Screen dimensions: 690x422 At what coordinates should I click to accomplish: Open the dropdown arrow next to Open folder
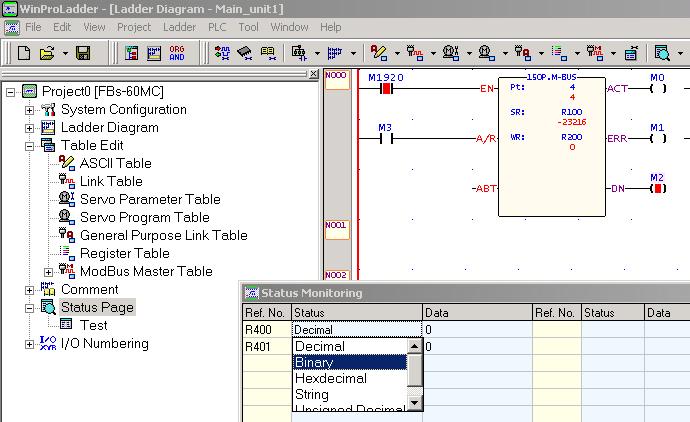[65, 53]
